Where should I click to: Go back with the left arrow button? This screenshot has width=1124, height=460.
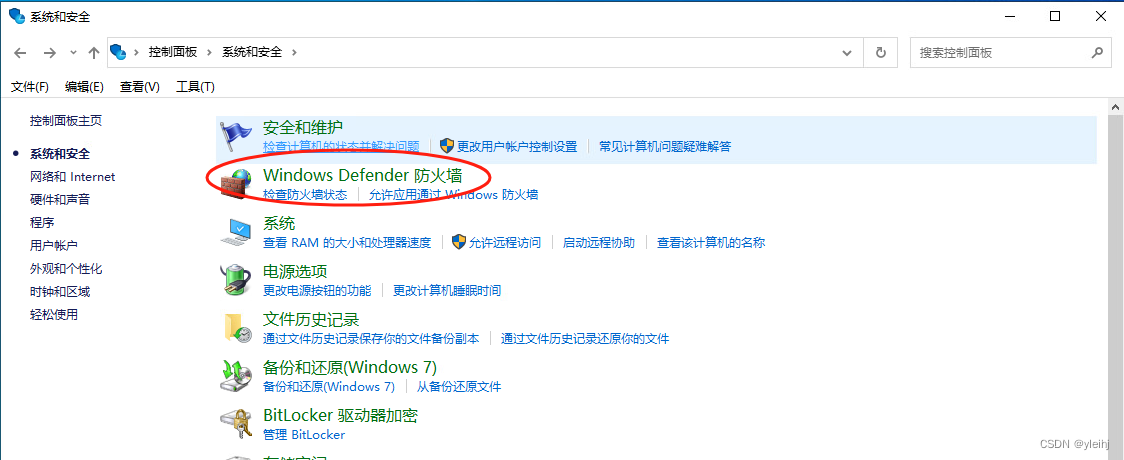click(x=20, y=52)
